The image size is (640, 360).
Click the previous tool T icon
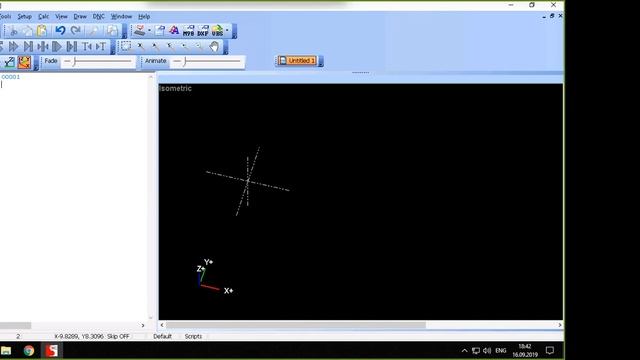coord(87,47)
